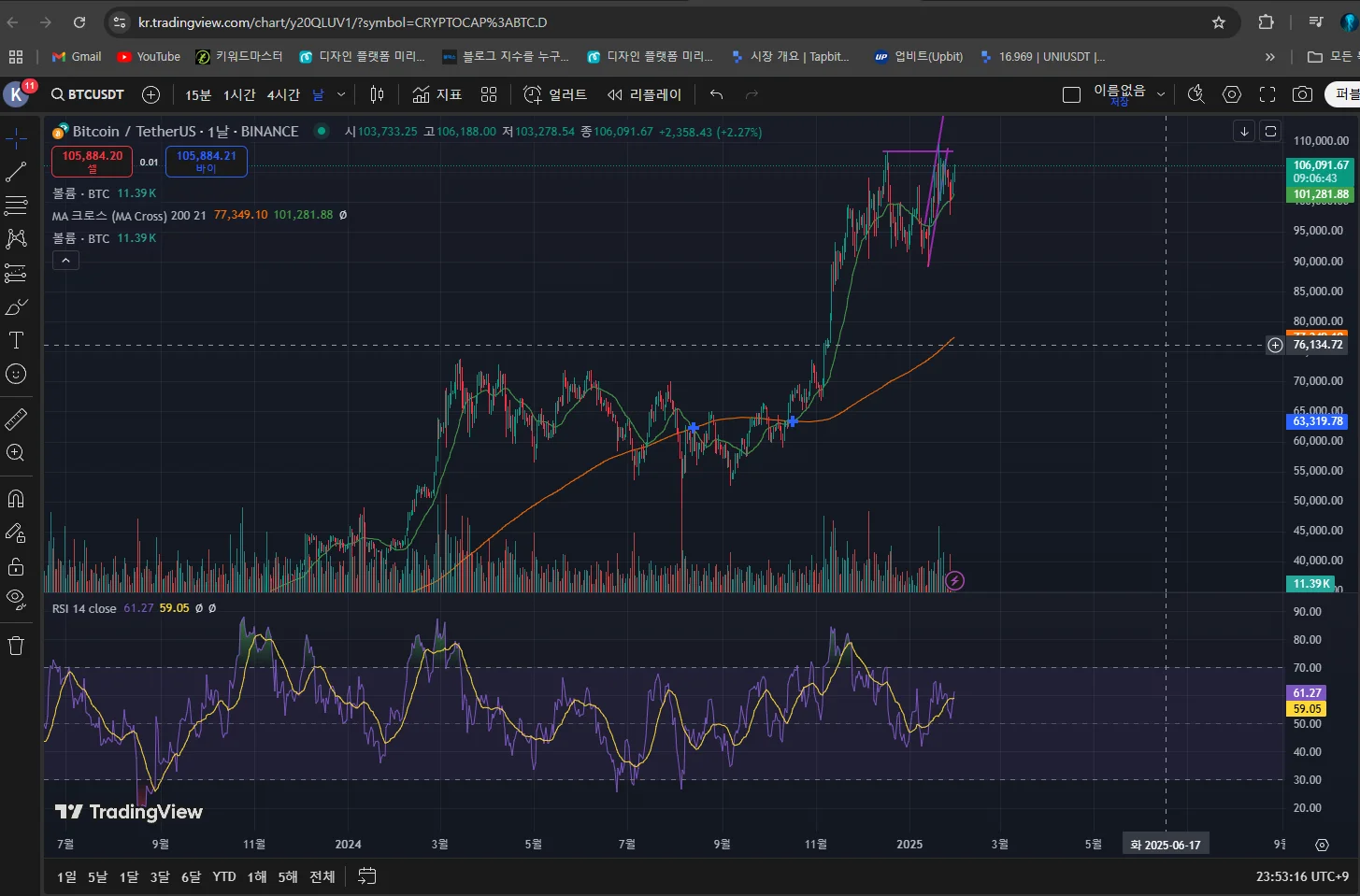This screenshot has height=896, width=1360.
Task: Click the zoom in magnifier tool
Action: (16, 453)
